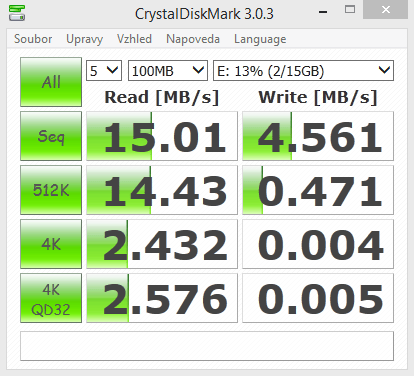Click the Write [MB/s] column header

pyautogui.click(x=318, y=97)
